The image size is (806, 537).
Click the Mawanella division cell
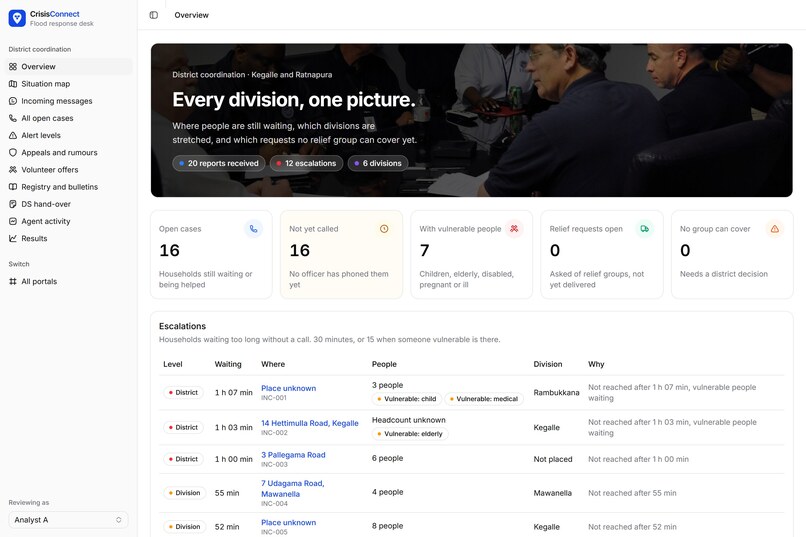point(552,493)
